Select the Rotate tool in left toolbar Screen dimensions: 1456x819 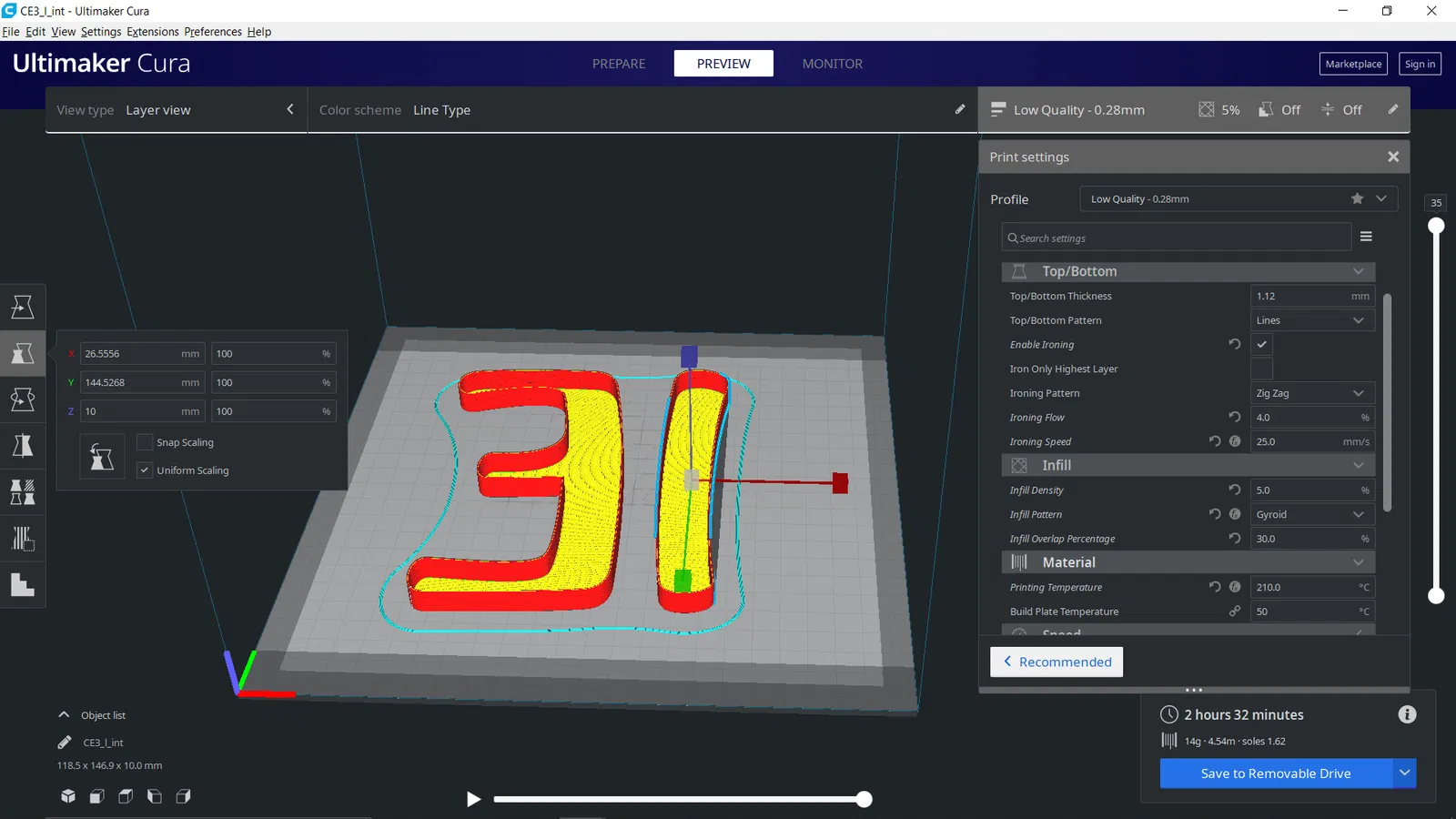(23, 399)
